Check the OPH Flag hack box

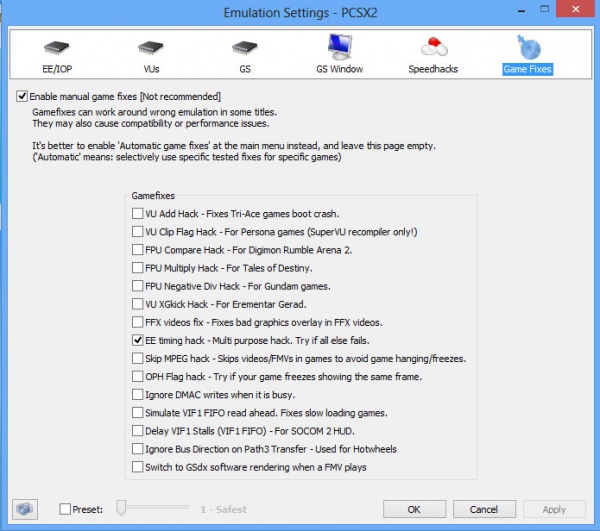pyautogui.click(x=137, y=376)
